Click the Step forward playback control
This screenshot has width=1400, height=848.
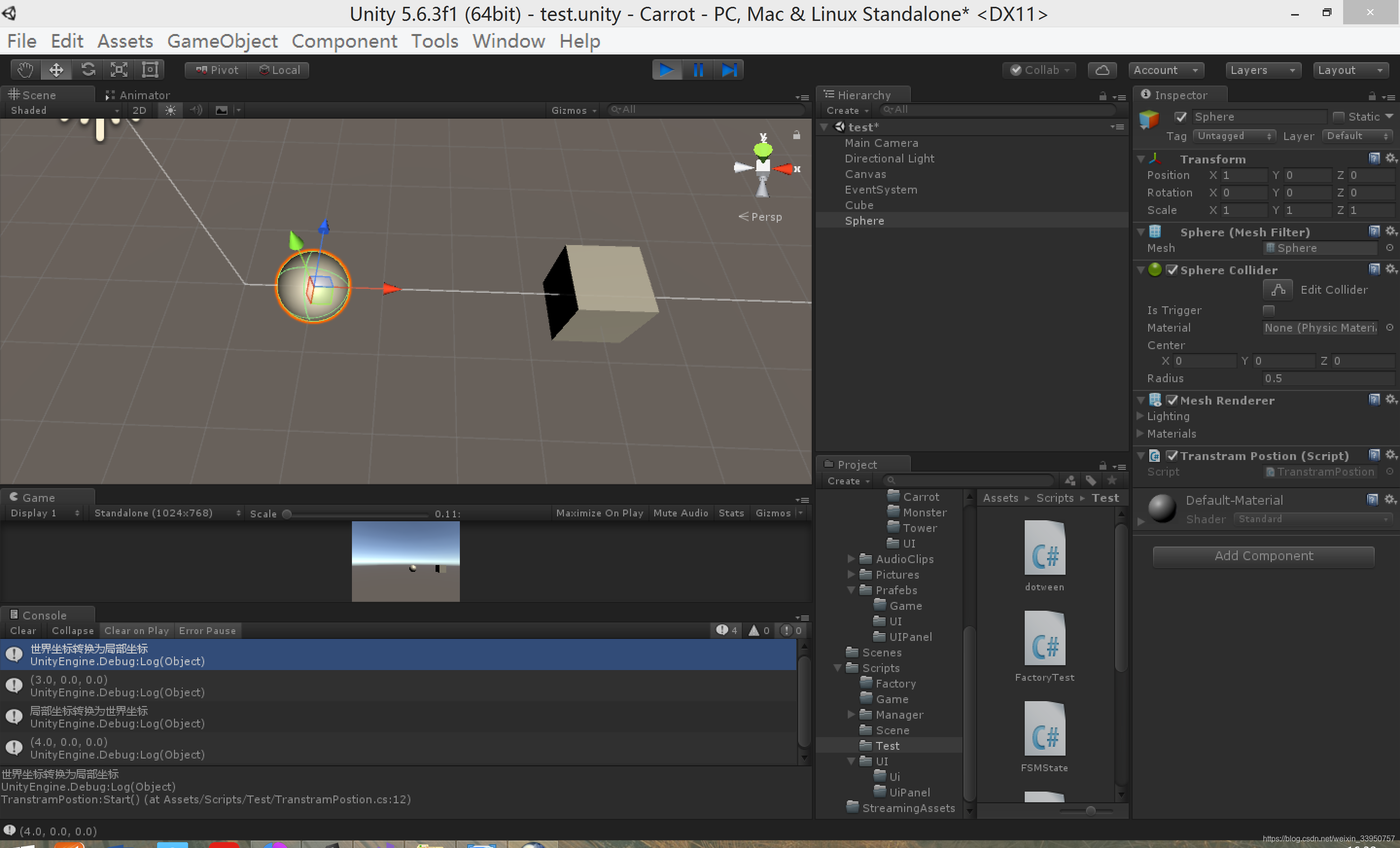731,69
